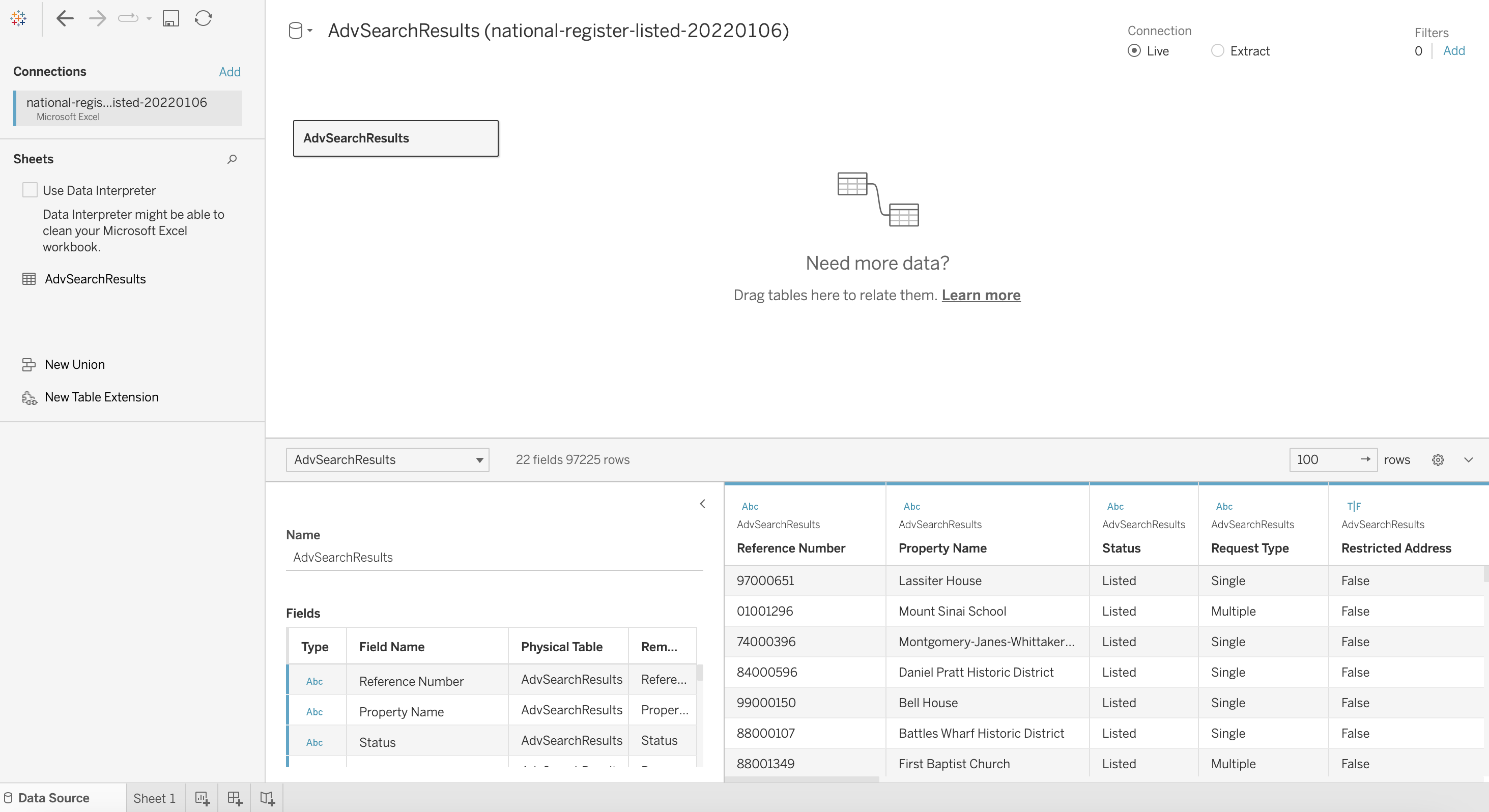Screen dimensions: 1489x812
Task: Open data grid settings gear
Action: tap(1438, 459)
